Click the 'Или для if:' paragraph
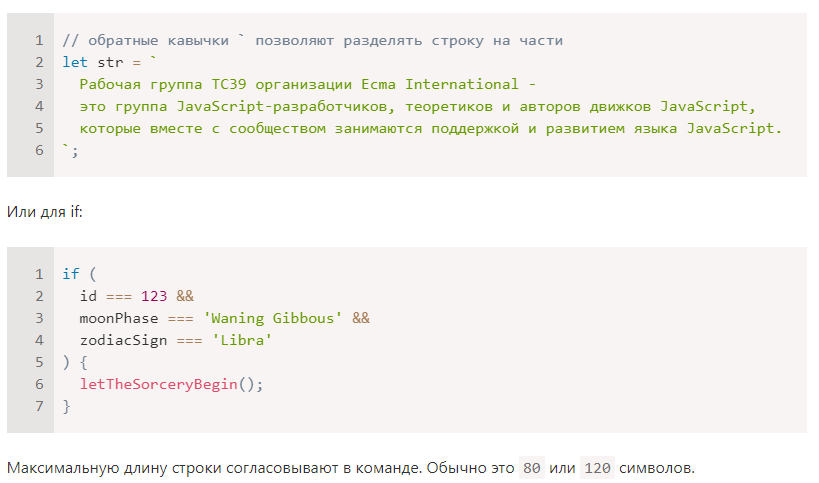819x483 pixels. [x=45, y=212]
